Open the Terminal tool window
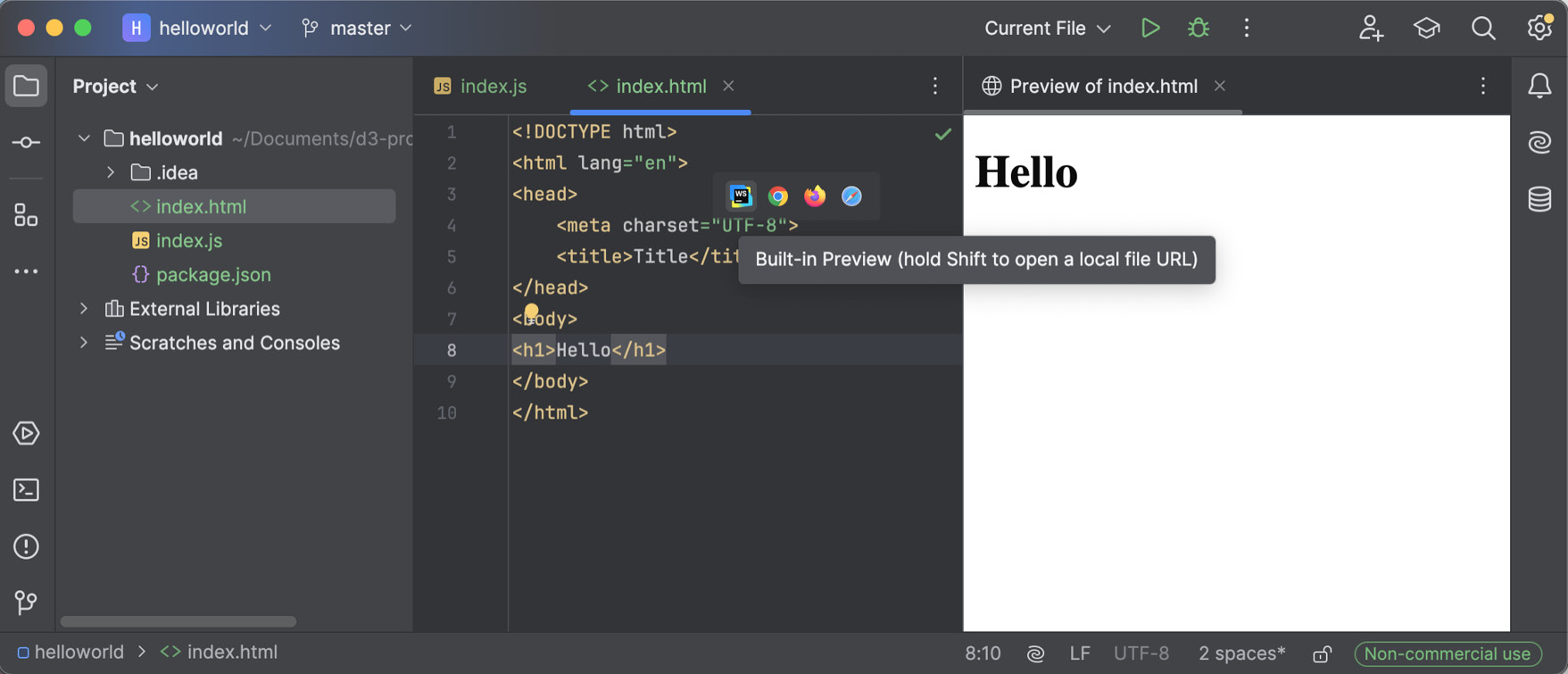Image resolution: width=1568 pixels, height=674 pixels. [26, 490]
